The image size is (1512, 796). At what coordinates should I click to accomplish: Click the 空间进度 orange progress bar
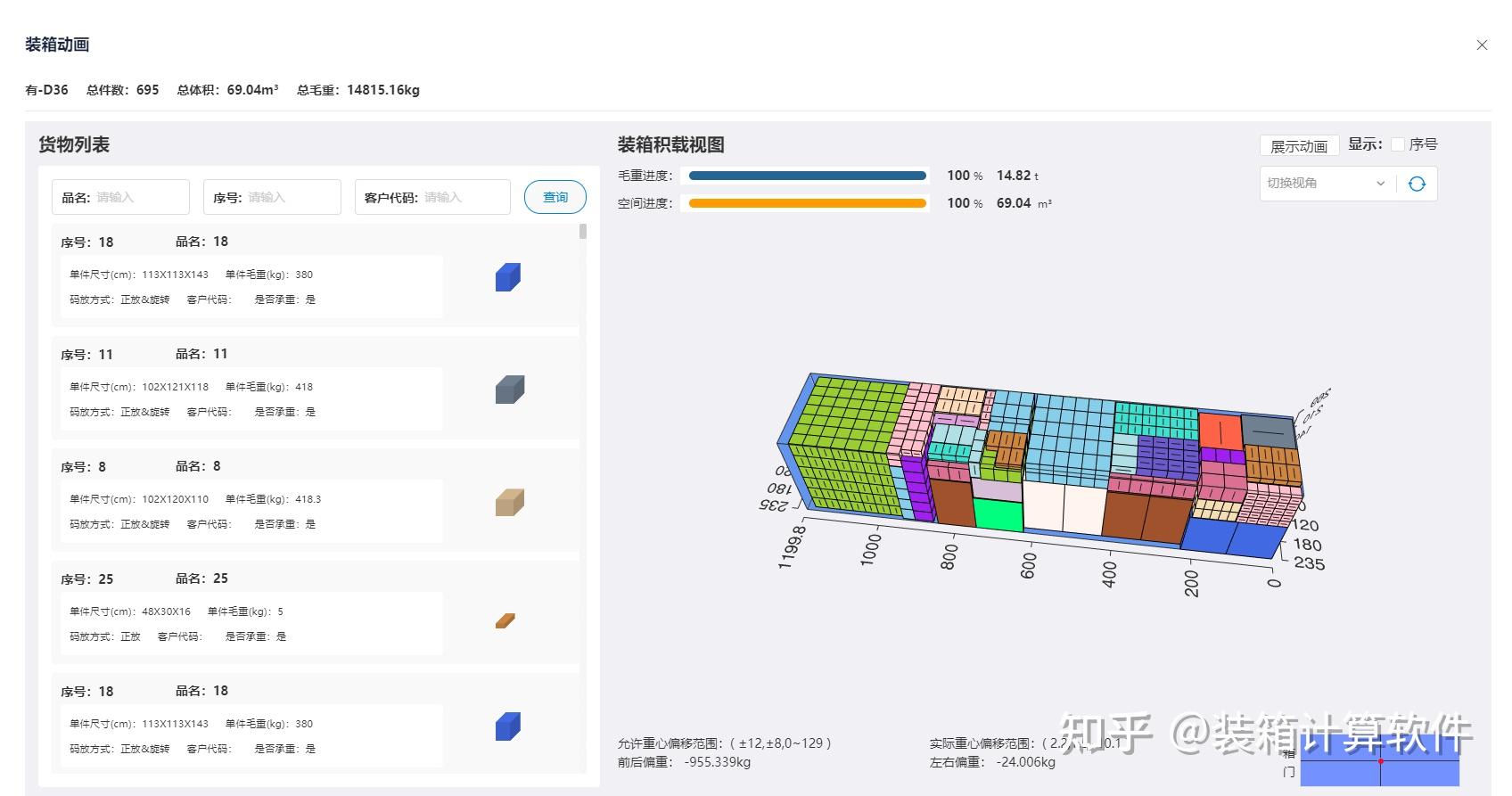click(808, 203)
